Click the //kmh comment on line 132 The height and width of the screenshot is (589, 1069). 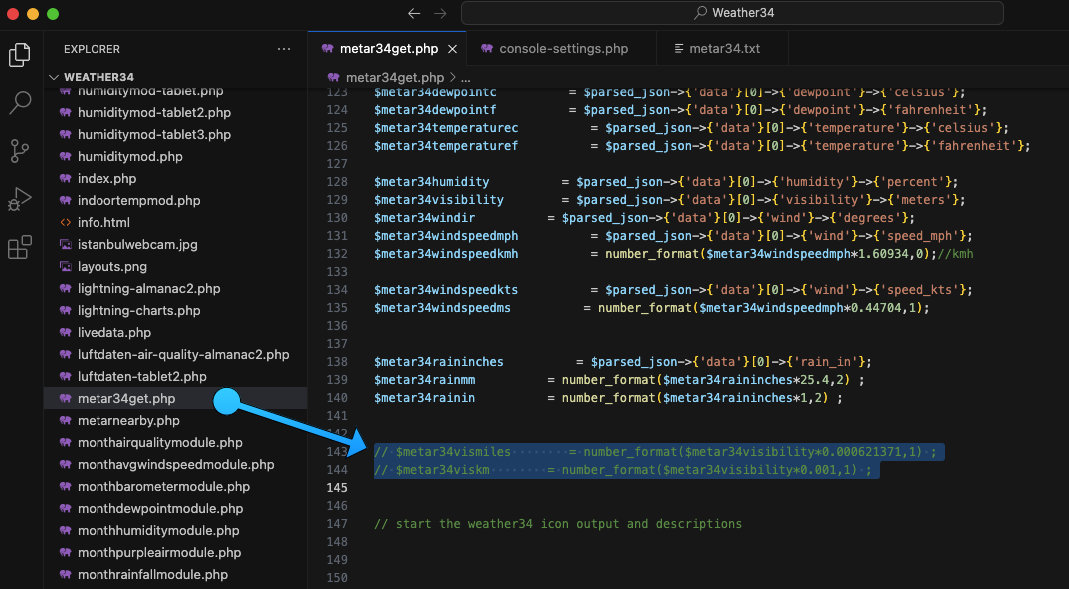click(955, 254)
